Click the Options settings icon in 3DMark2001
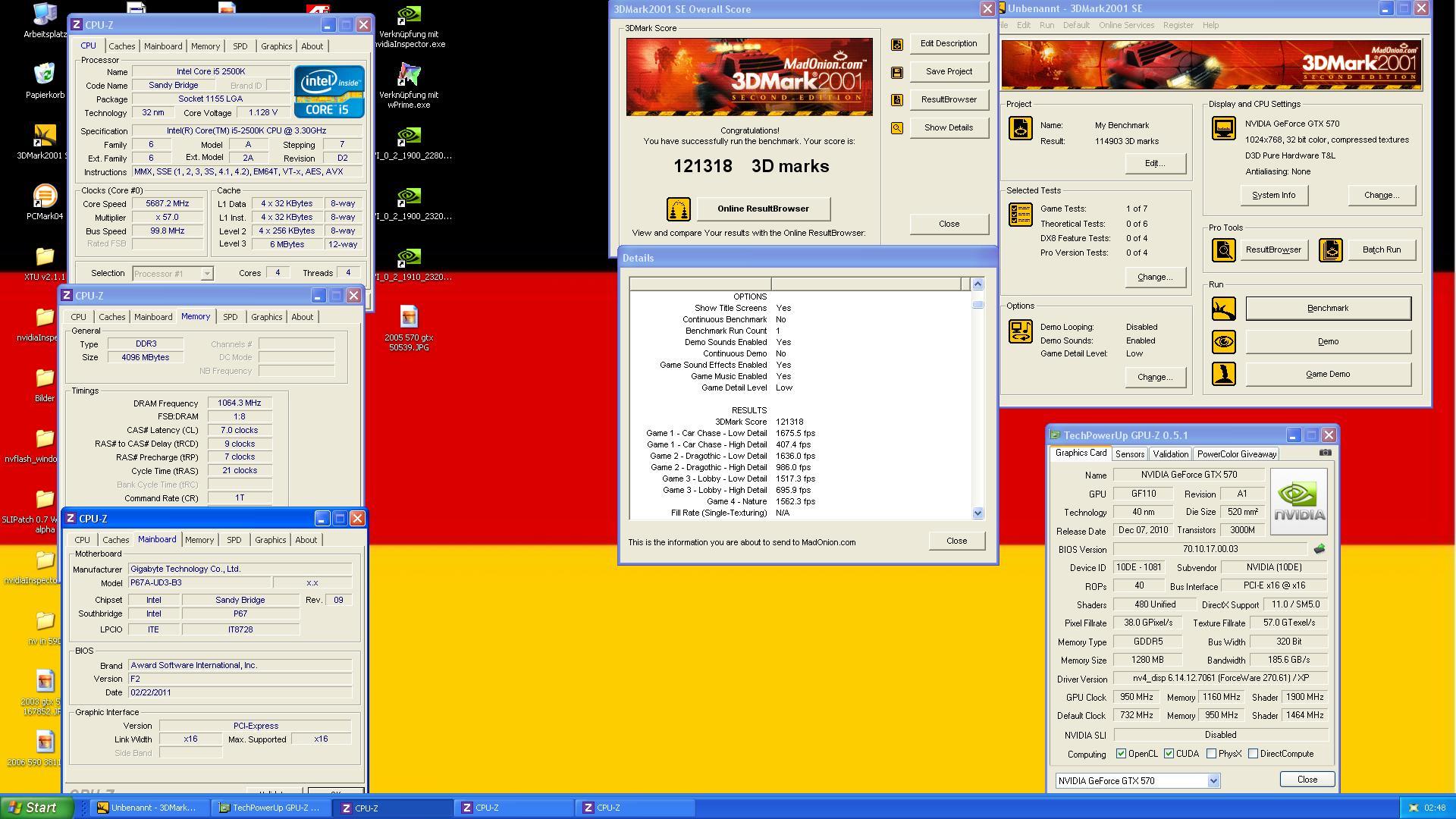This screenshot has height=819, width=1456. [1020, 331]
